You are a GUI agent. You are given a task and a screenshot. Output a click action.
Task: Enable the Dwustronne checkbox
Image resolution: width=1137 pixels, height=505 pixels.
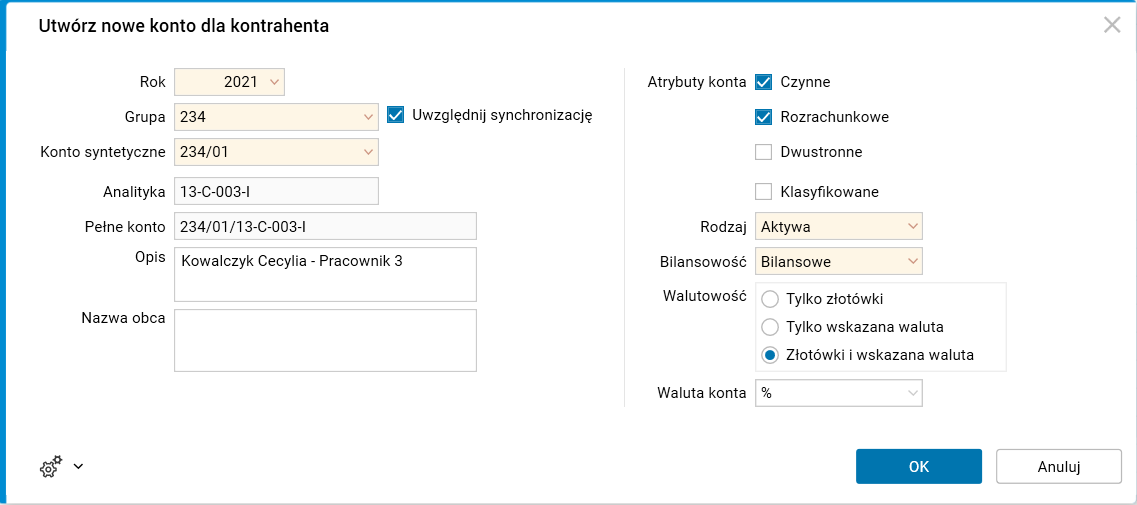[764, 152]
